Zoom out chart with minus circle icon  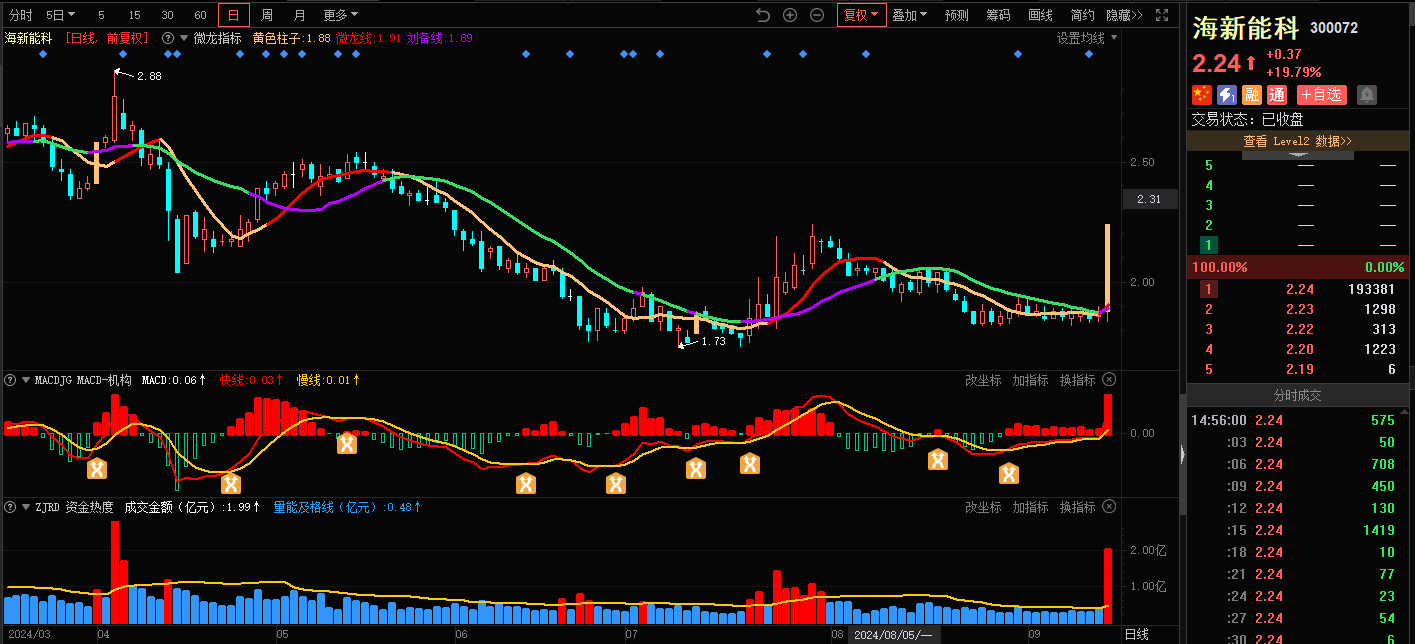click(x=817, y=15)
